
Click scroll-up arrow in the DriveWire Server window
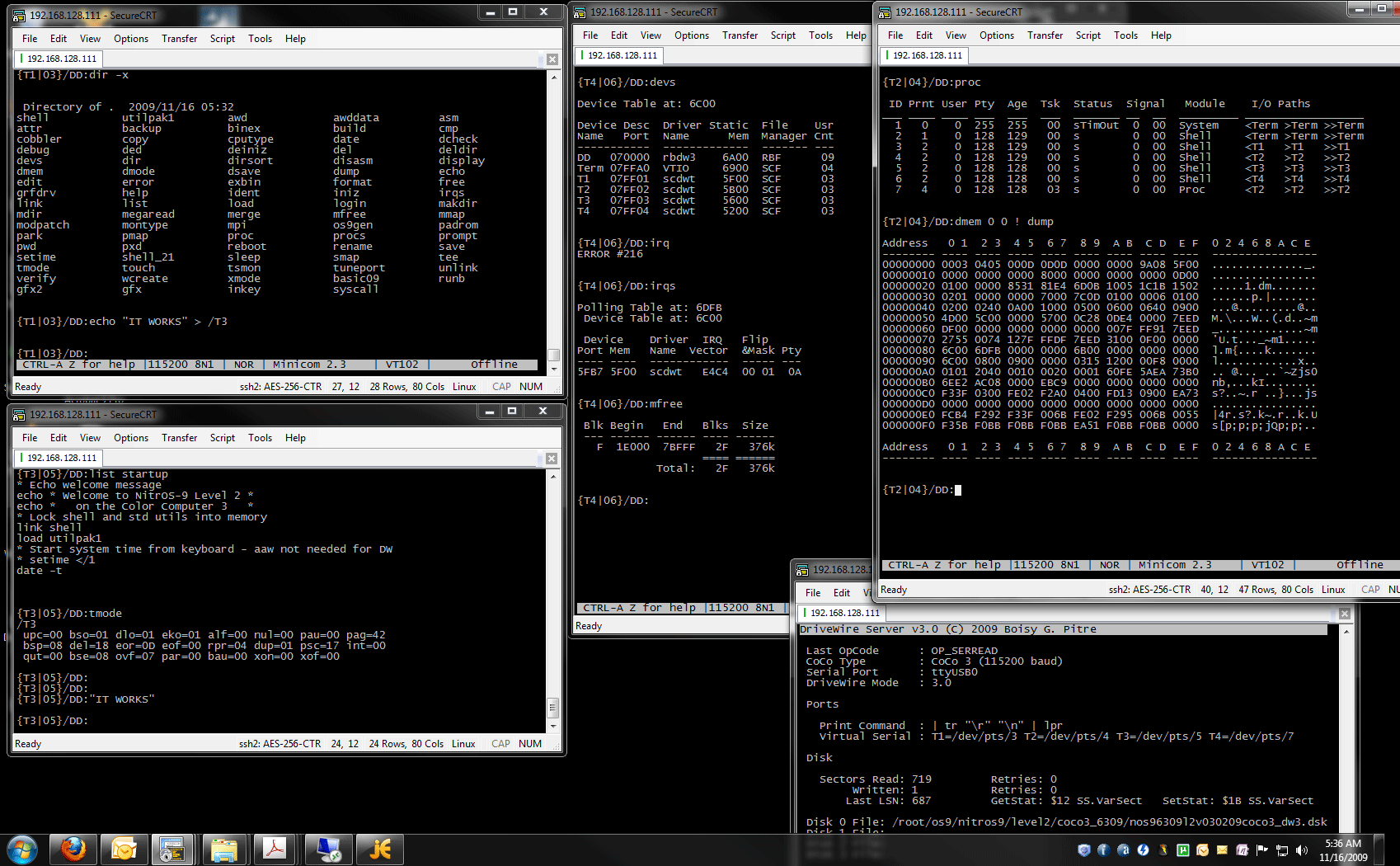tap(1346, 631)
